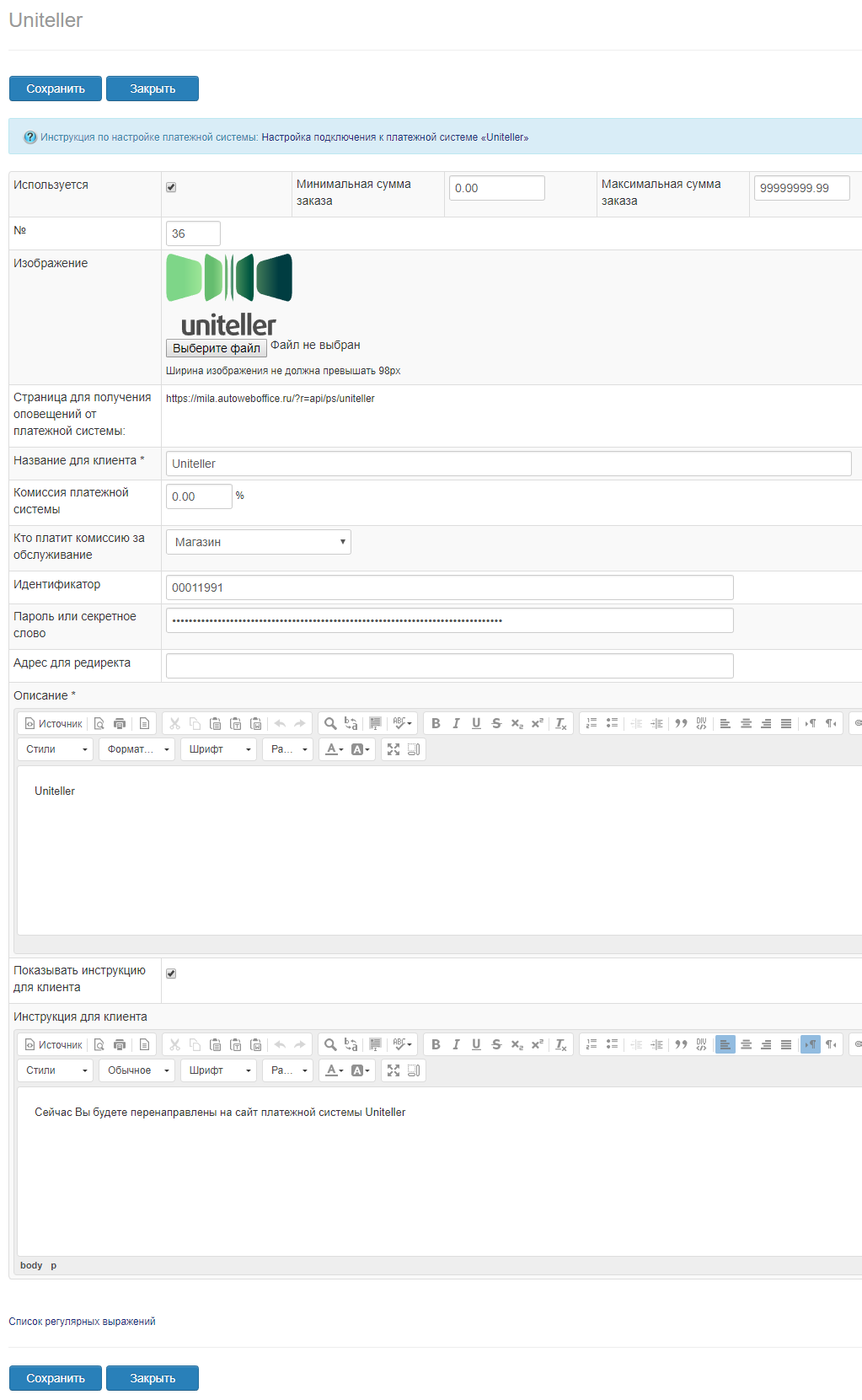Screen dimensions: 862x1400
Task: Open text color picker in Описание editor
Action: click(334, 749)
